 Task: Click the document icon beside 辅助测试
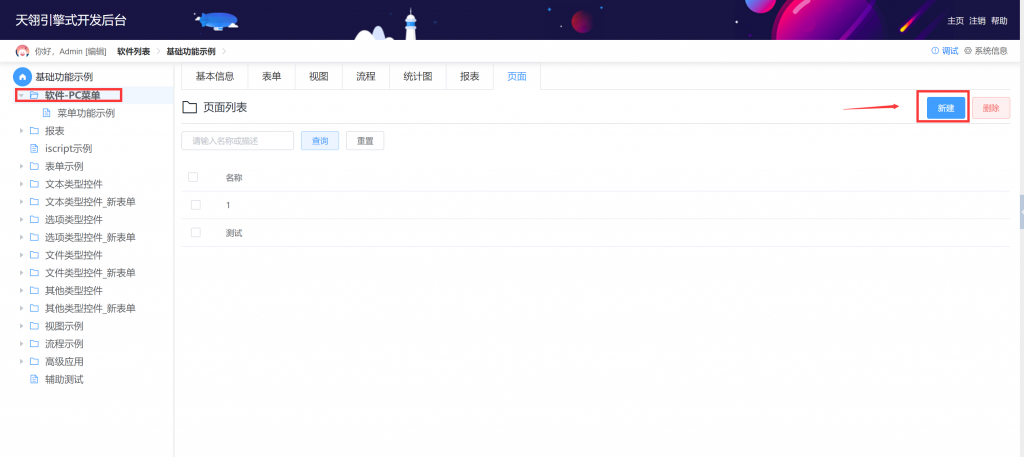(34, 379)
